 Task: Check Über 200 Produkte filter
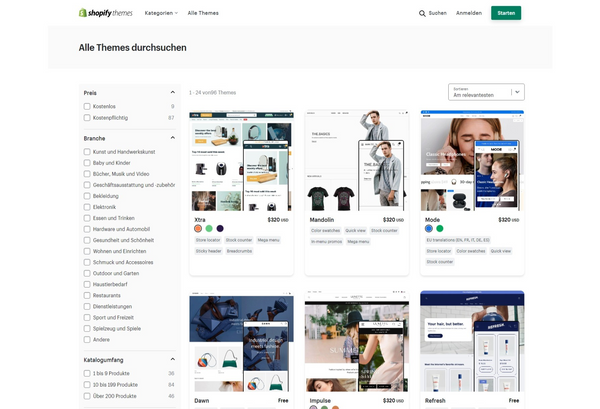click(87, 396)
